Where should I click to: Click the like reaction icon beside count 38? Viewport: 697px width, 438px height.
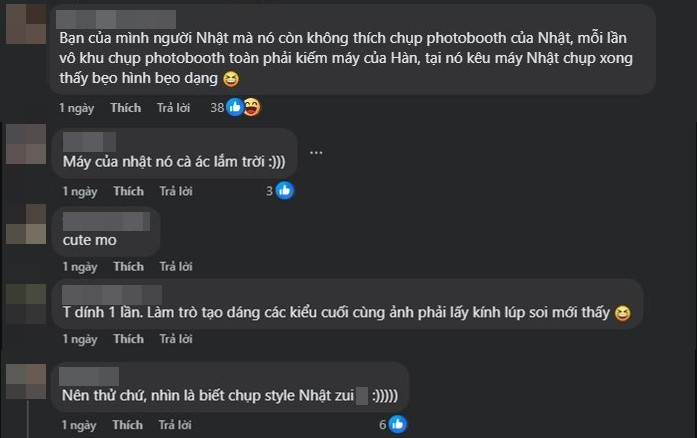click(235, 107)
